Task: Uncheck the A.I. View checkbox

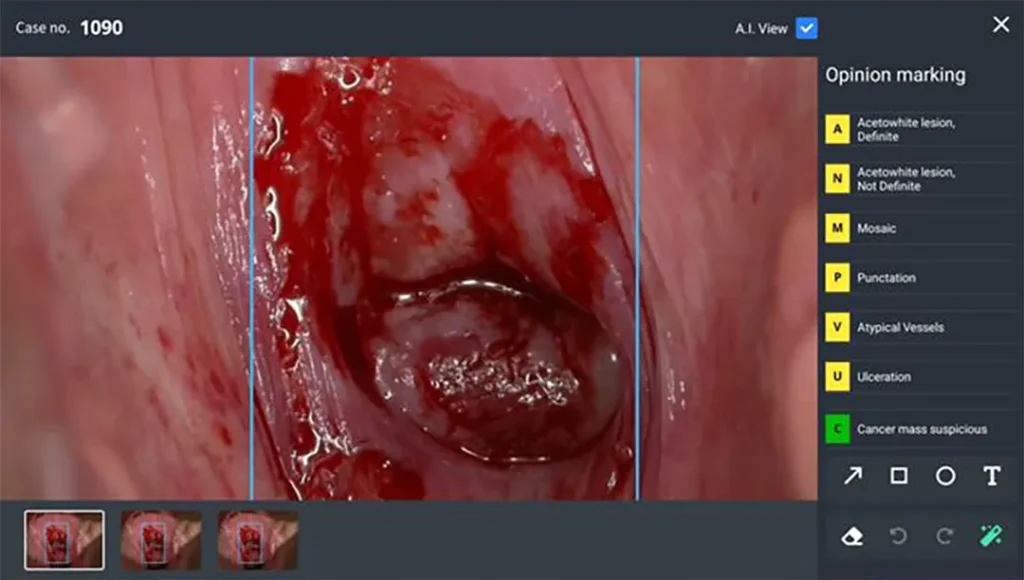Action: tap(806, 28)
